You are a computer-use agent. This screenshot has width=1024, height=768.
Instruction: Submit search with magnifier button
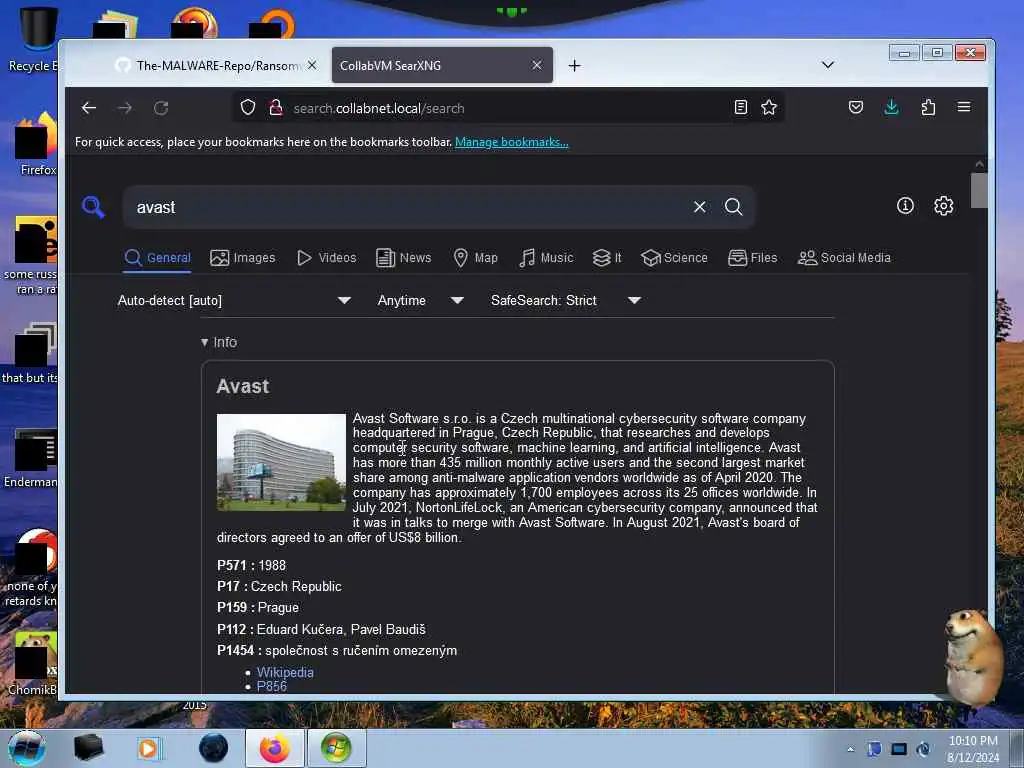(733, 207)
